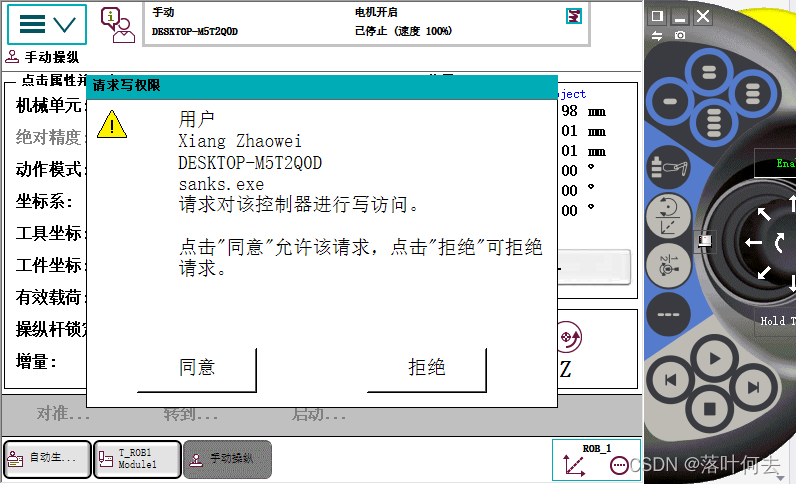Click joystick rotate arrow

[x=780, y=243]
